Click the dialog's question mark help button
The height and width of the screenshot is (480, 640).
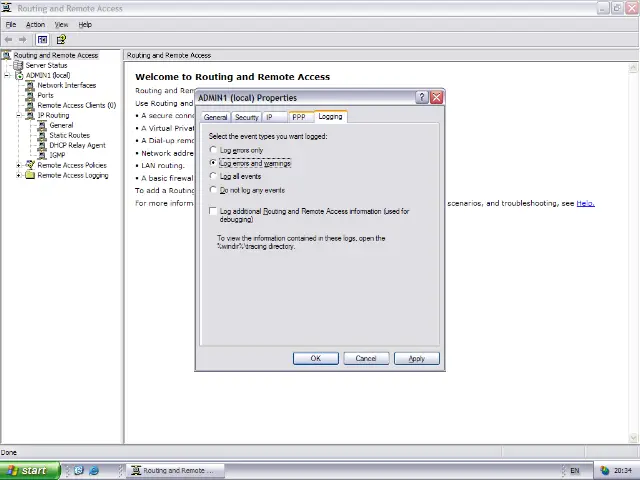(422, 98)
